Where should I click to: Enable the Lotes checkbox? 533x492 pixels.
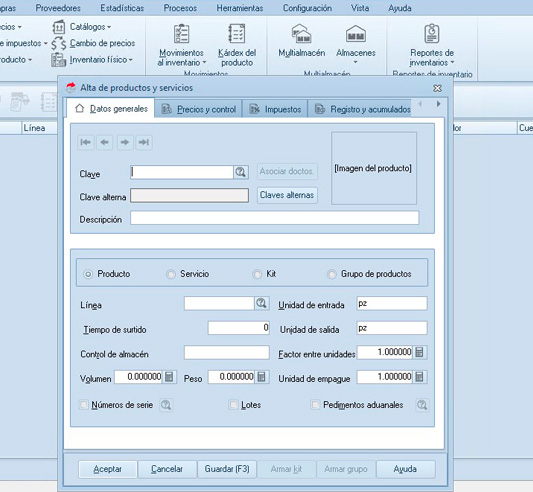click(x=234, y=405)
